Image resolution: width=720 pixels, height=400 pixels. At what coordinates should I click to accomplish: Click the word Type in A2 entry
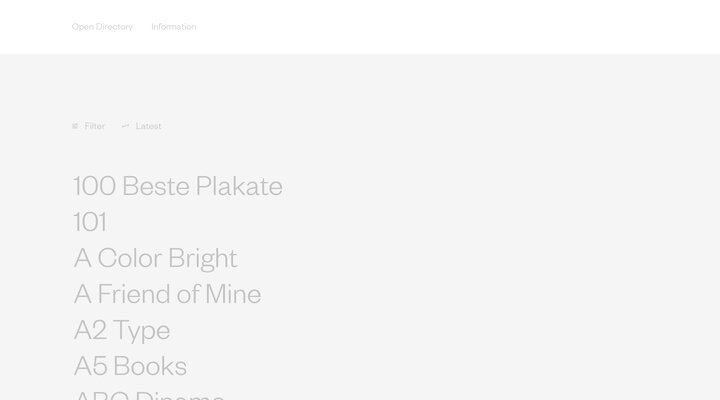pyautogui.click(x=141, y=330)
